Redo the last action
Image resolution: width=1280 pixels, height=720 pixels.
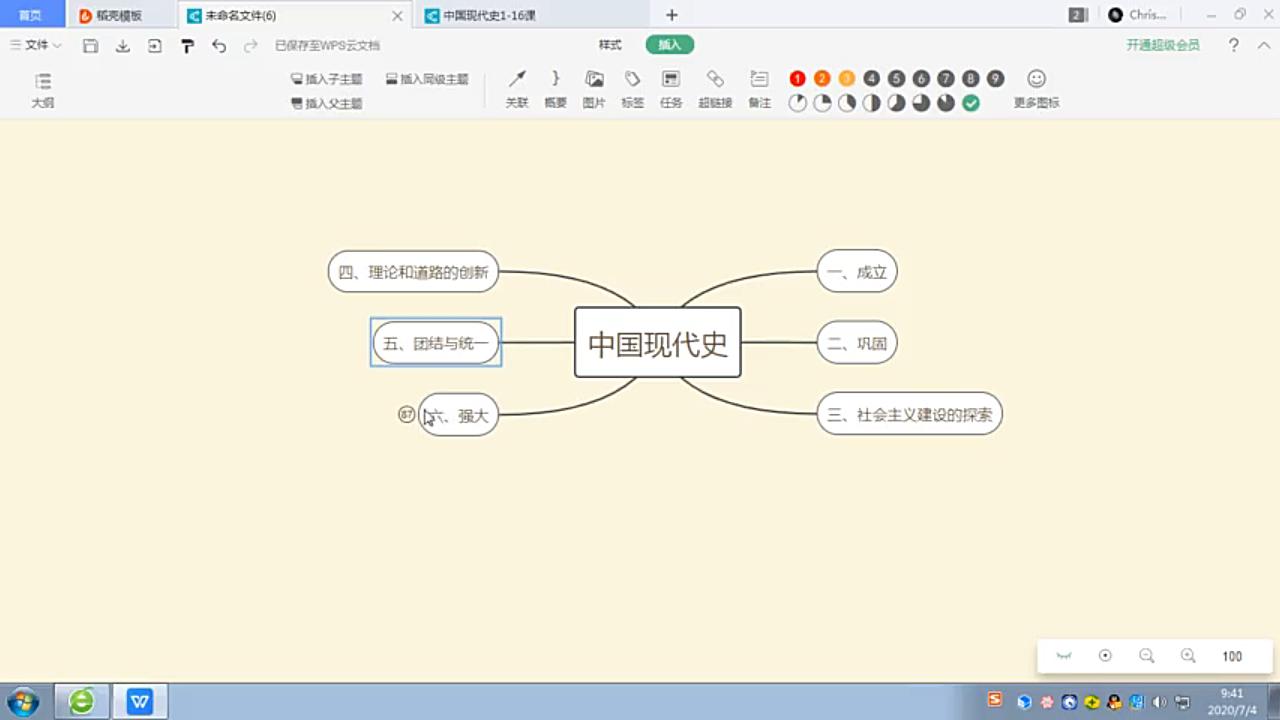(251, 46)
